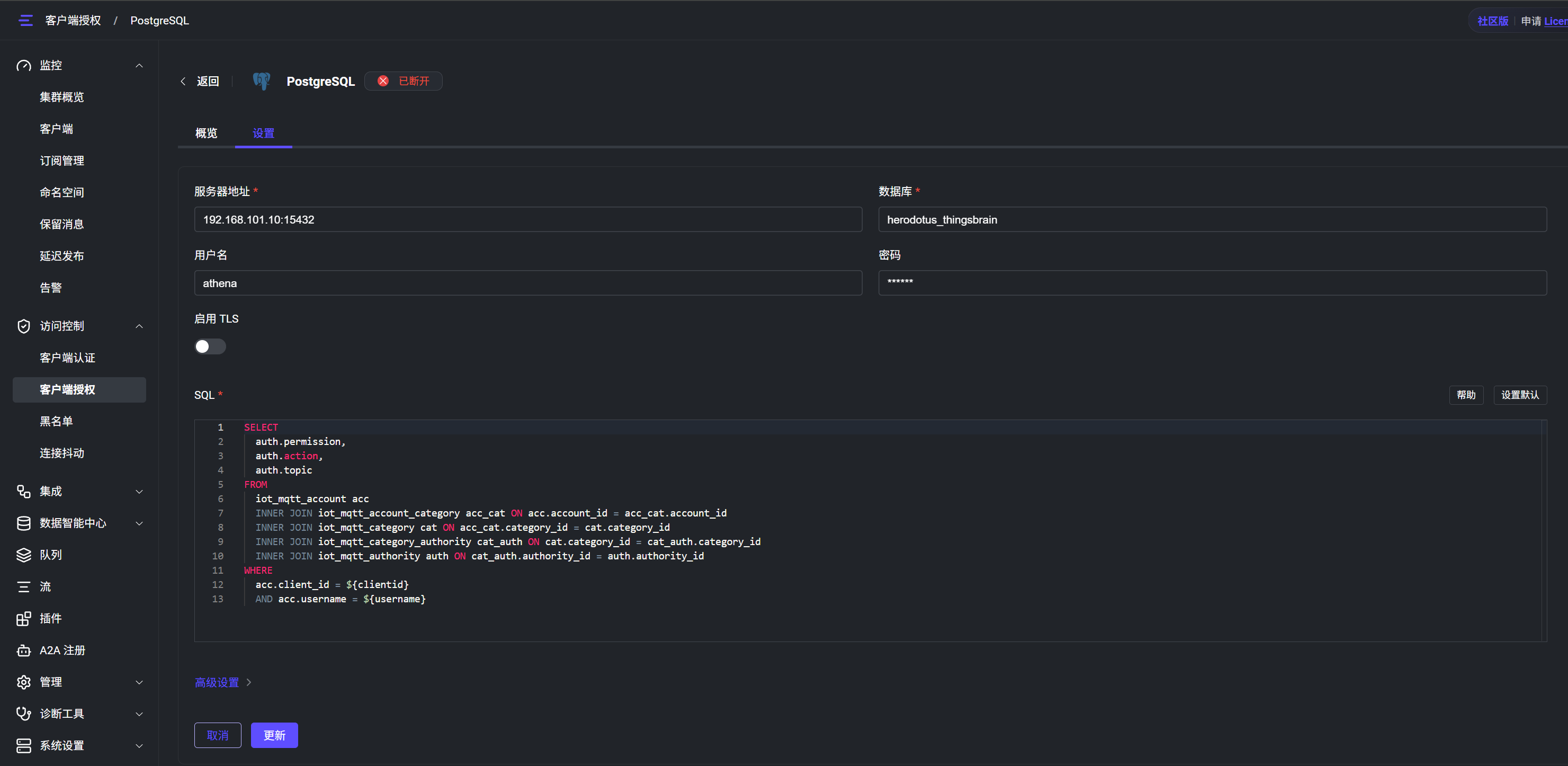Screen dimensions: 1568x766
Task: Click the 监控 gauge icon
Action: [24, 65]
